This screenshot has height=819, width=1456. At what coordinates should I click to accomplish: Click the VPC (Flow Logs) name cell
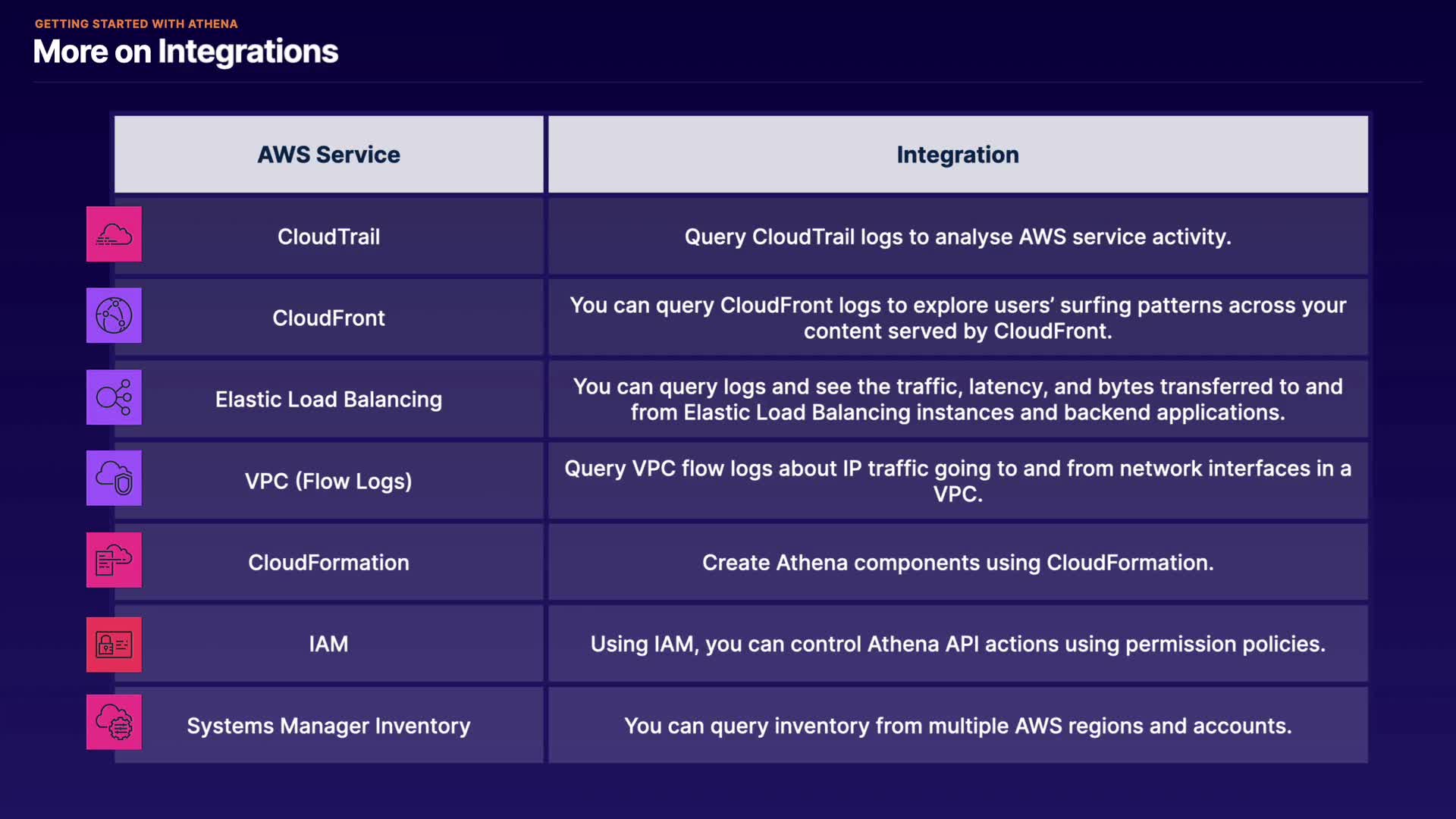coord(328,481)
